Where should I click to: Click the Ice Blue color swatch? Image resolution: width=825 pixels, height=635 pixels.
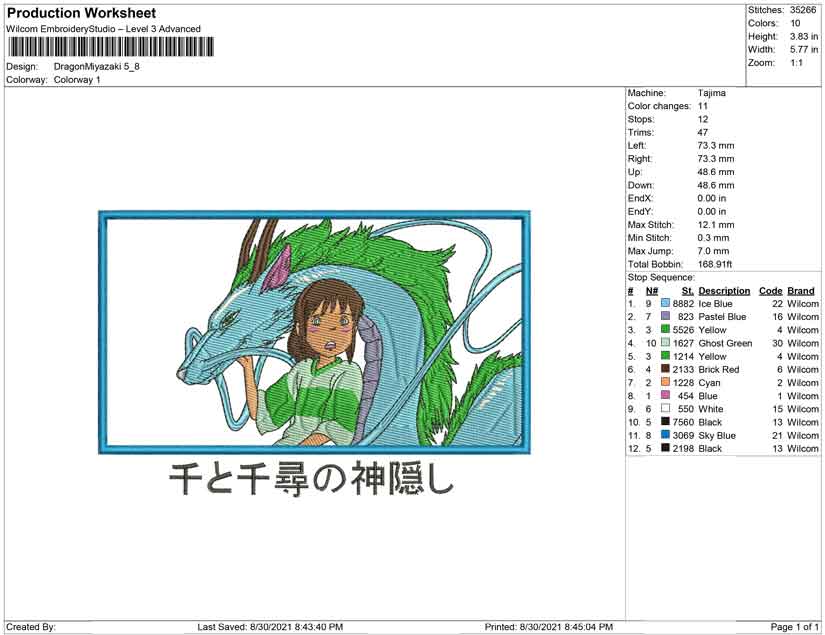tap(666, 304)
